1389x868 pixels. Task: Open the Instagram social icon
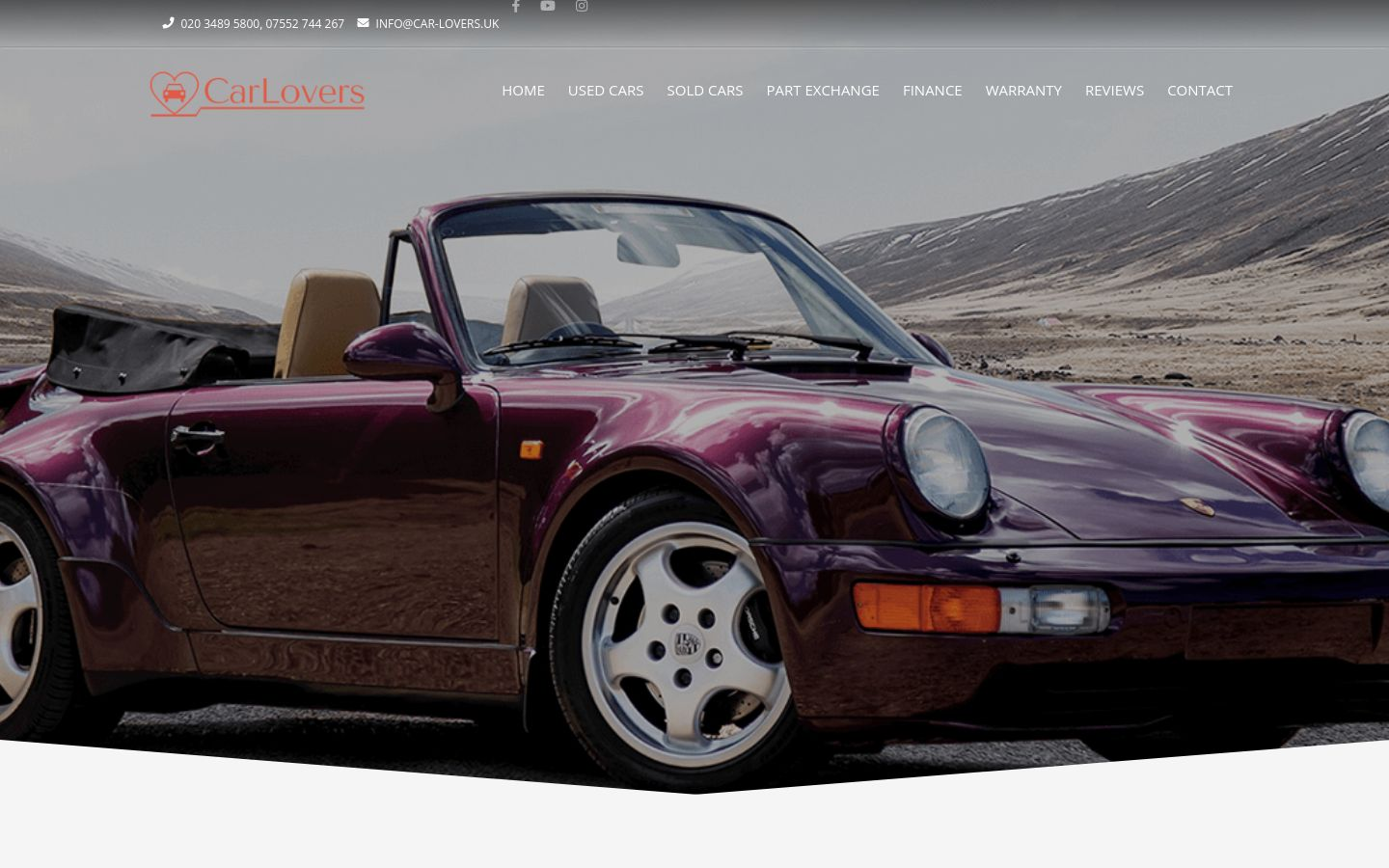[582, 6]
